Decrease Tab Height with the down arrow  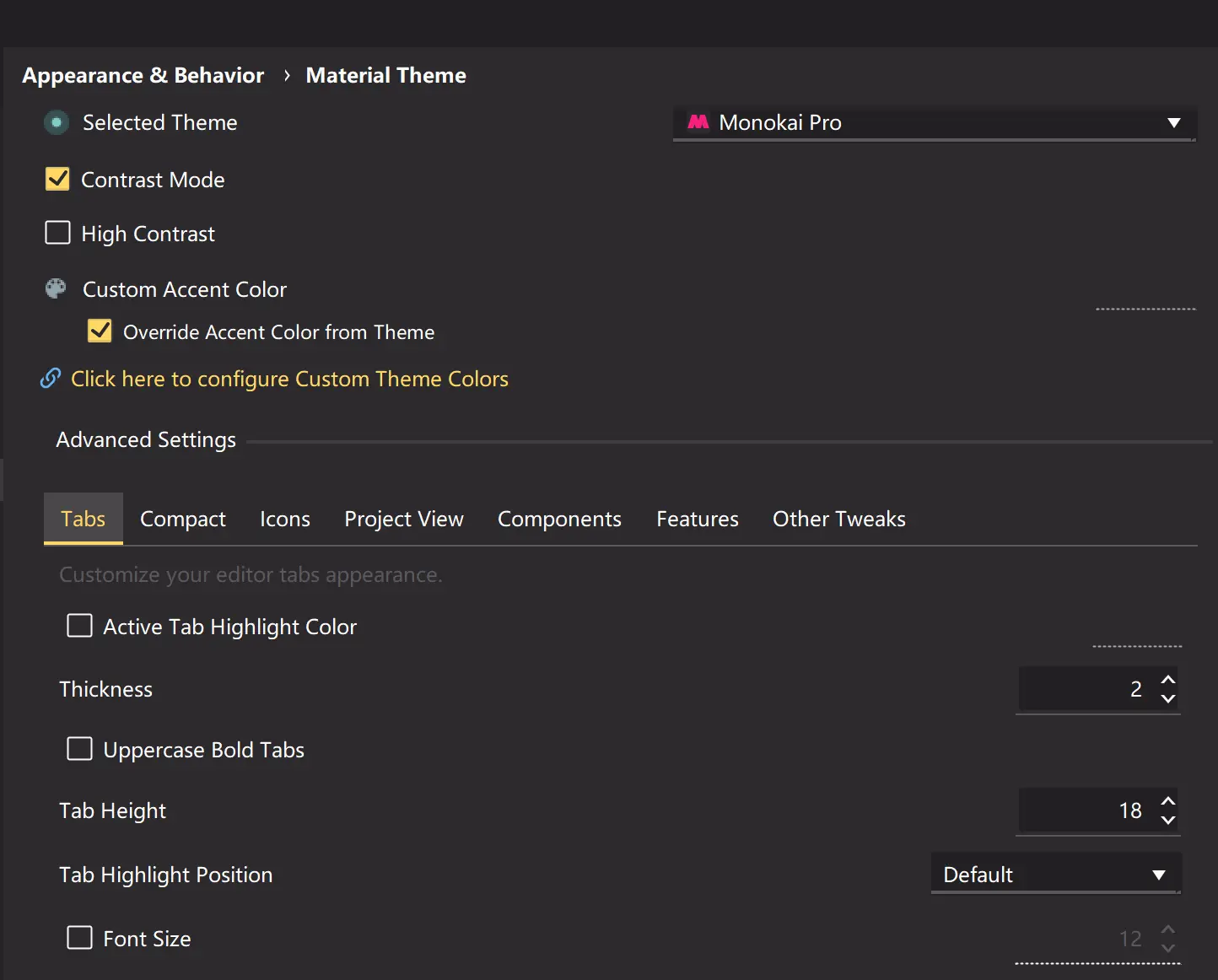click(x=1168, y=820)
